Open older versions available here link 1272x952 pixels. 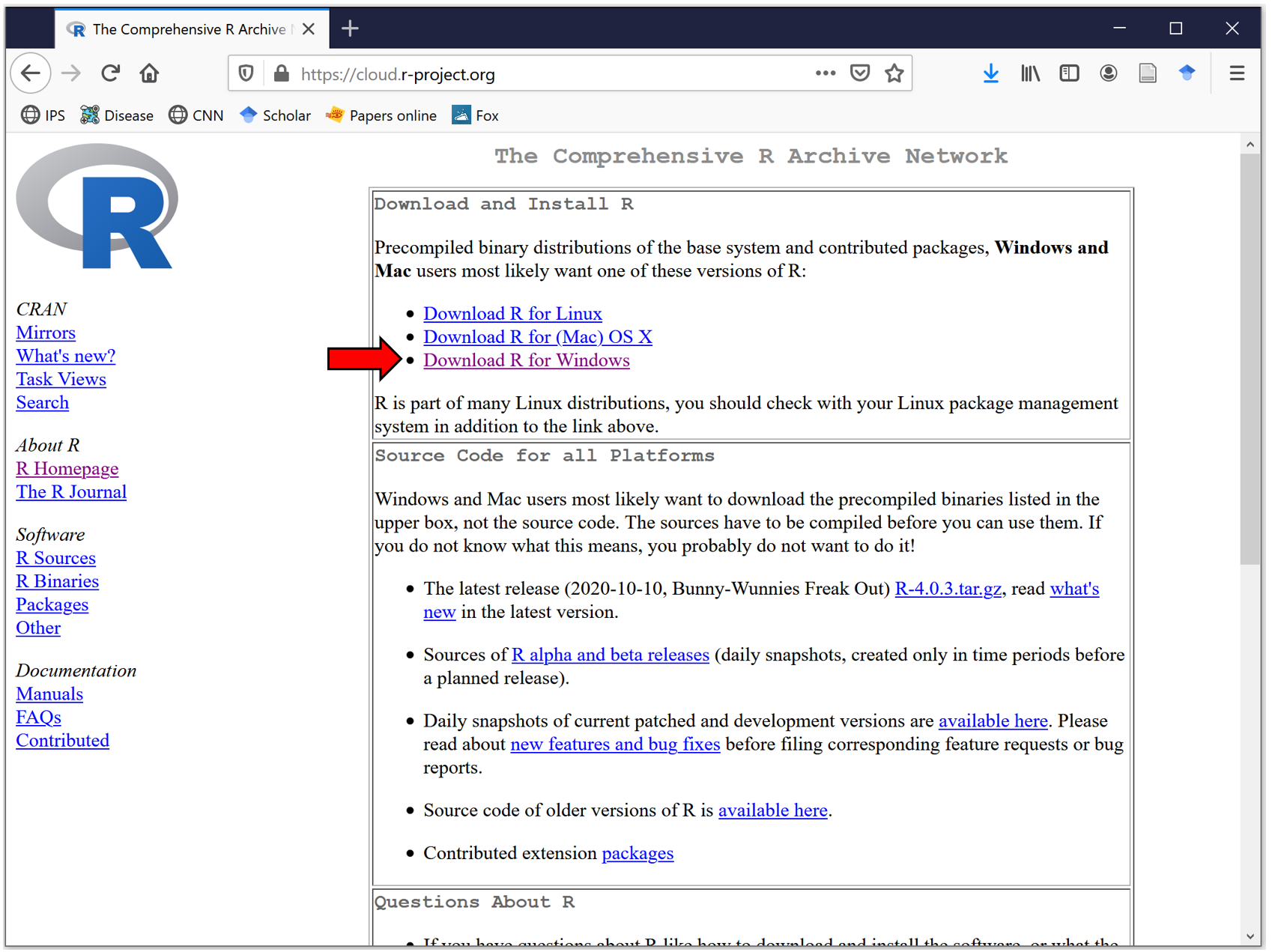(x=773, y=810)
